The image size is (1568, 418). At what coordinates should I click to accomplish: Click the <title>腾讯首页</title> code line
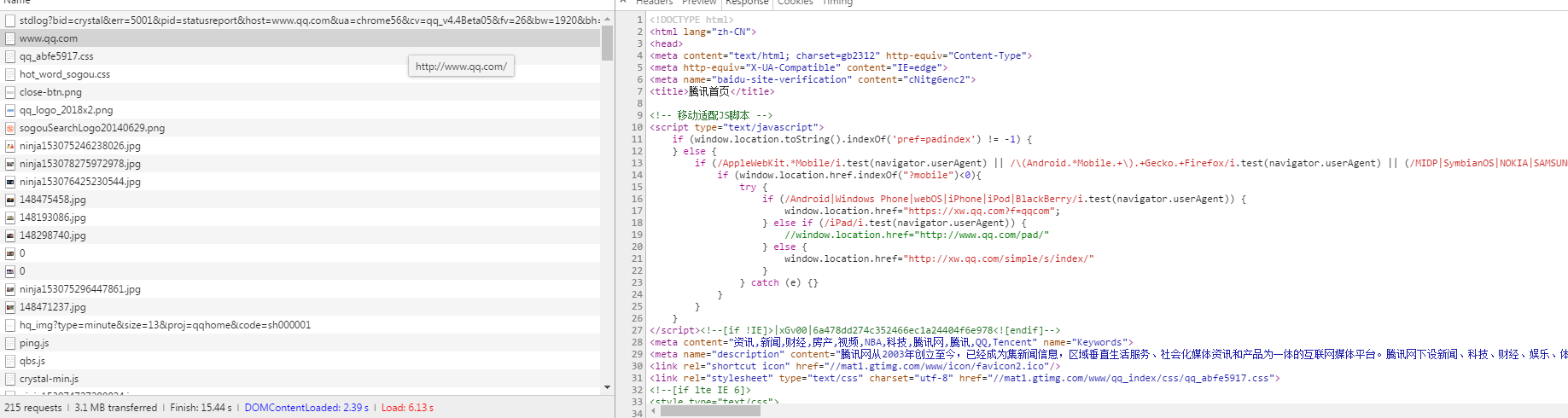(712, 91)
